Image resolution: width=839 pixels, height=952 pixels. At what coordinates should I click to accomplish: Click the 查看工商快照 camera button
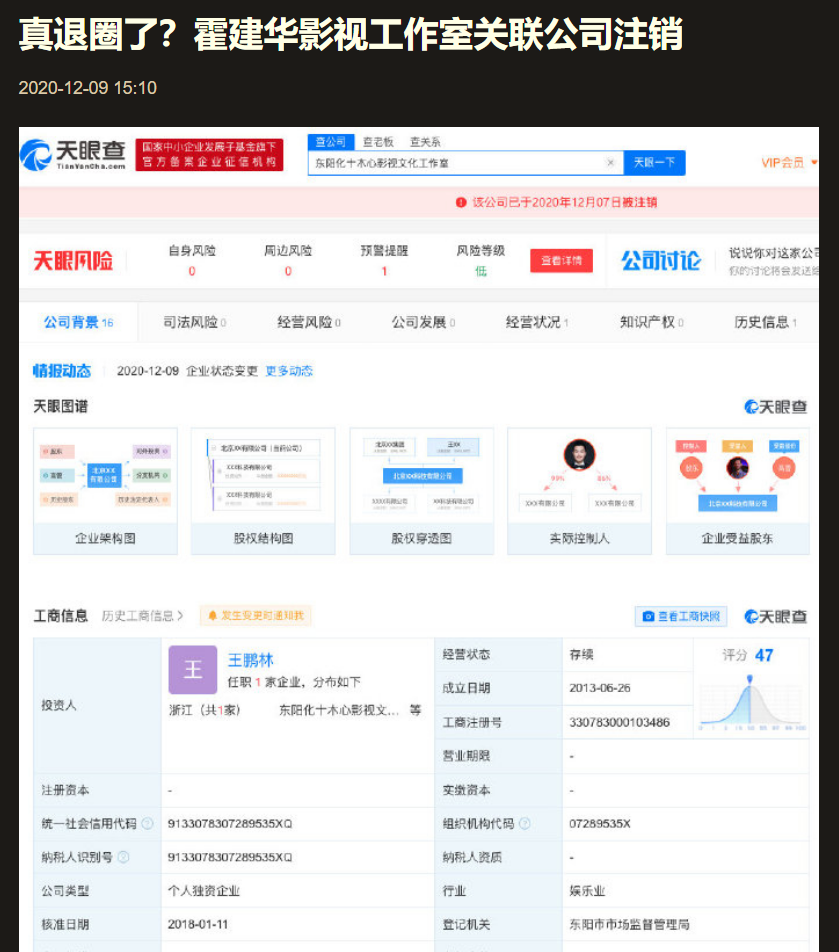[x=681, y=616]
